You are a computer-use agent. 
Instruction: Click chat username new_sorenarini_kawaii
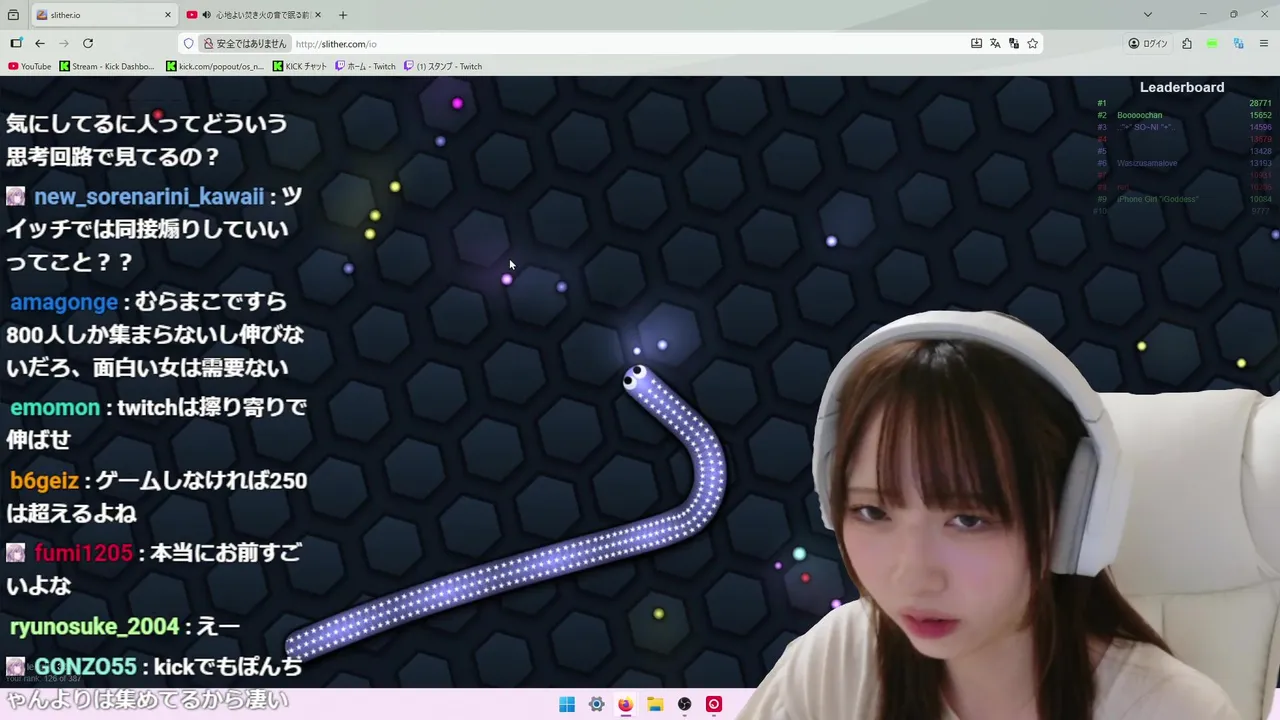tap(149, 196)
